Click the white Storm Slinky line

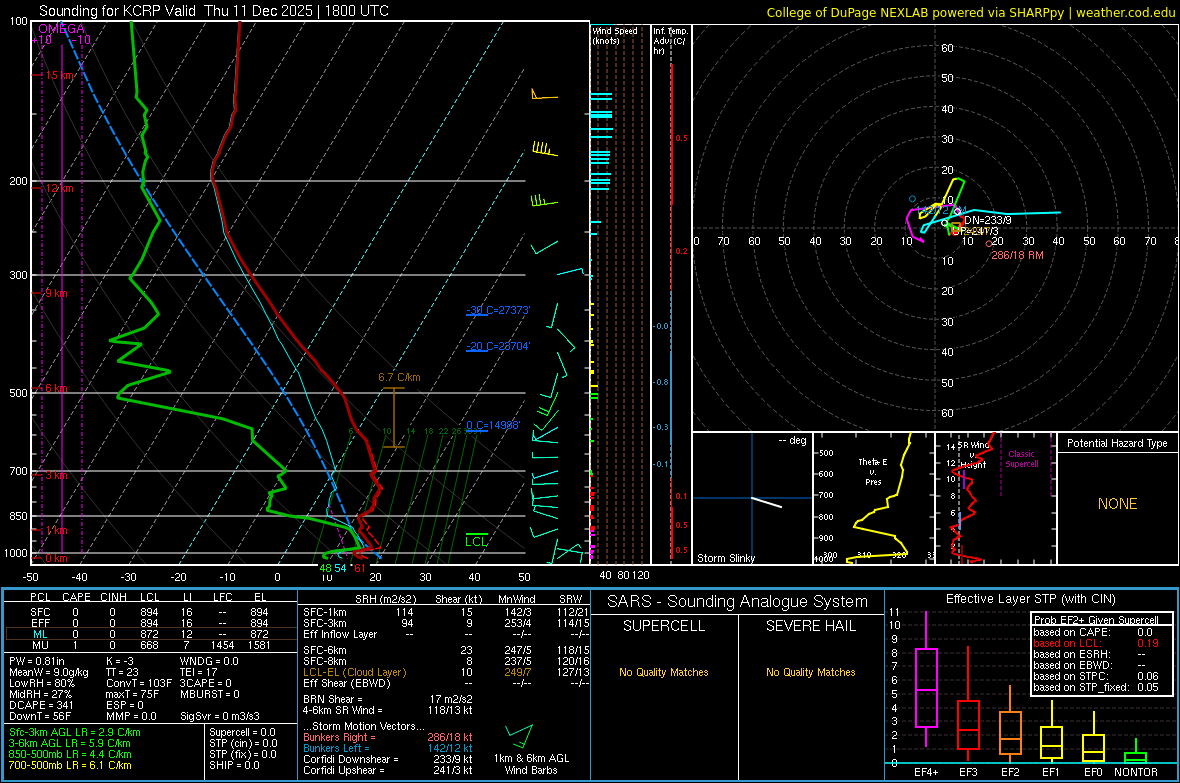coord(766,502)
